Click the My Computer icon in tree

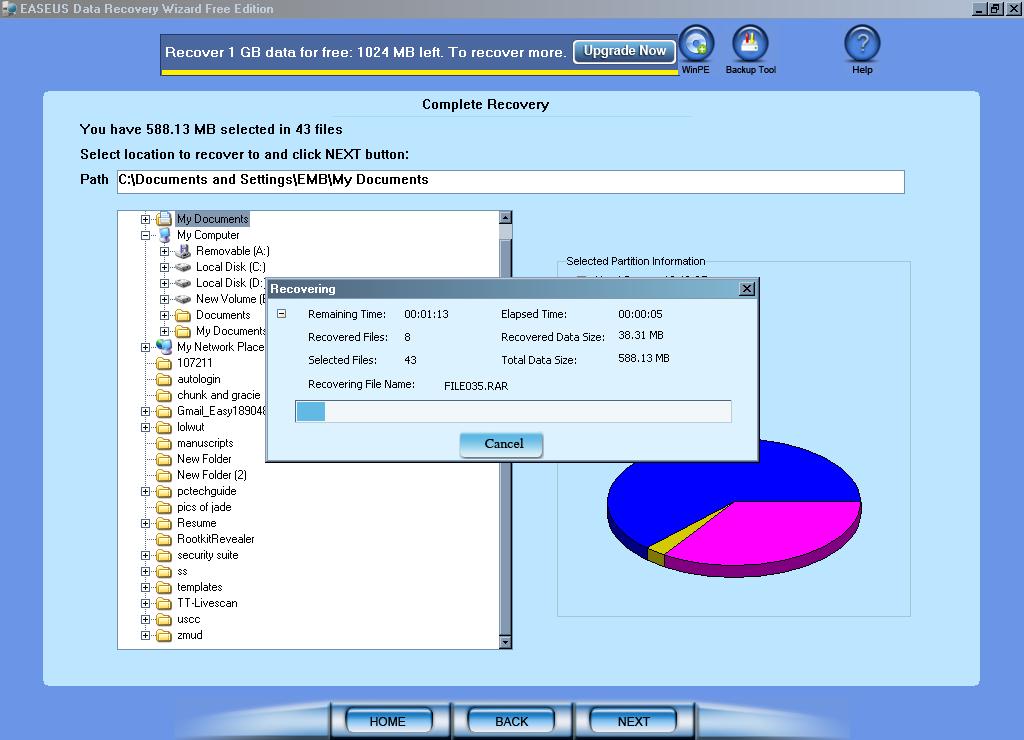pos(165,235)
